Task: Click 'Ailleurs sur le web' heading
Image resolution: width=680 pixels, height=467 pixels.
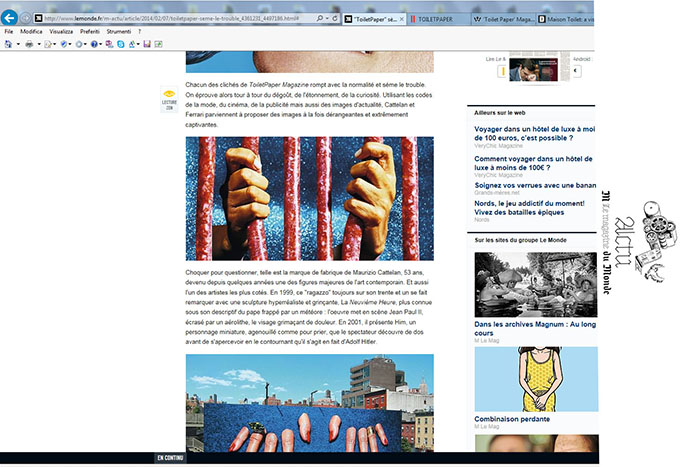Action: click(500, 113)
